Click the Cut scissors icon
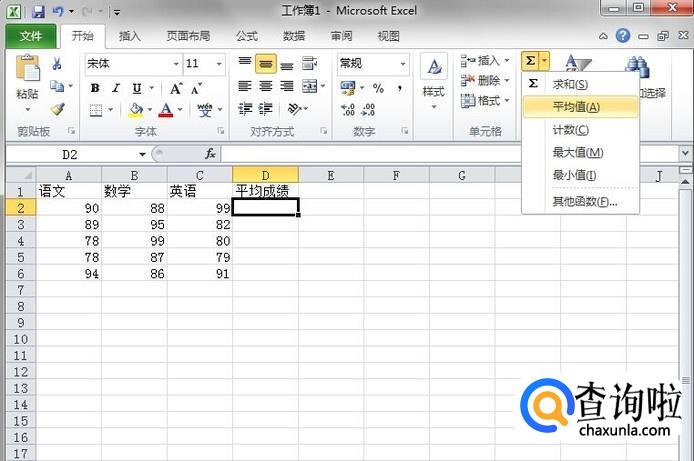Viewport: 694px width, 461px height. click(x=57, y=64)
